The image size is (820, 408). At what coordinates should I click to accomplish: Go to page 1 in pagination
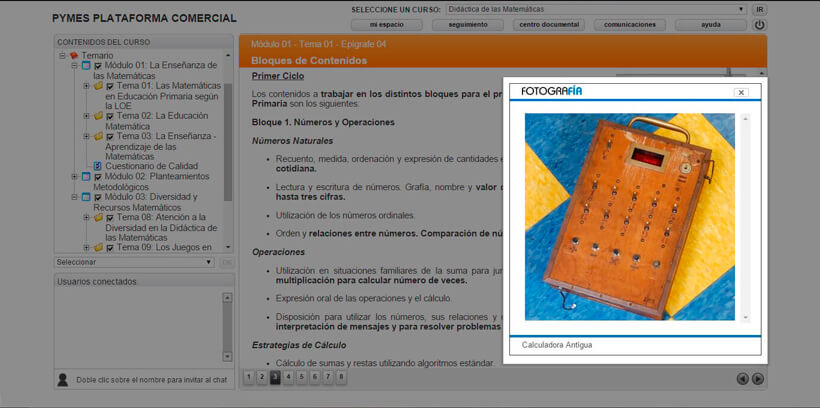click(249, 377)
